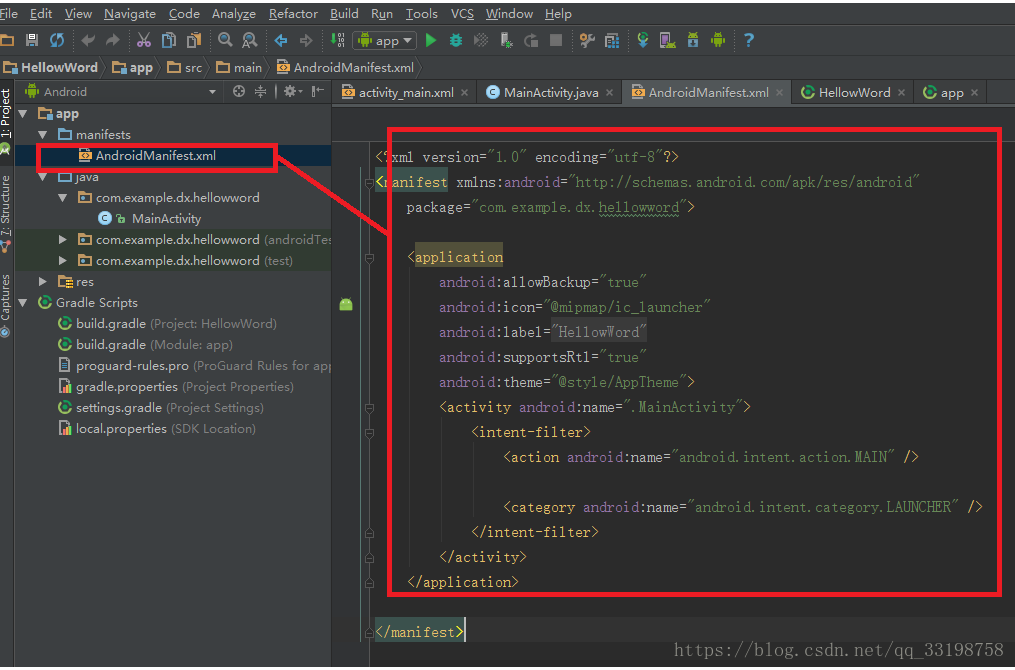Click the Paste clipboard icon

(194, 40)
